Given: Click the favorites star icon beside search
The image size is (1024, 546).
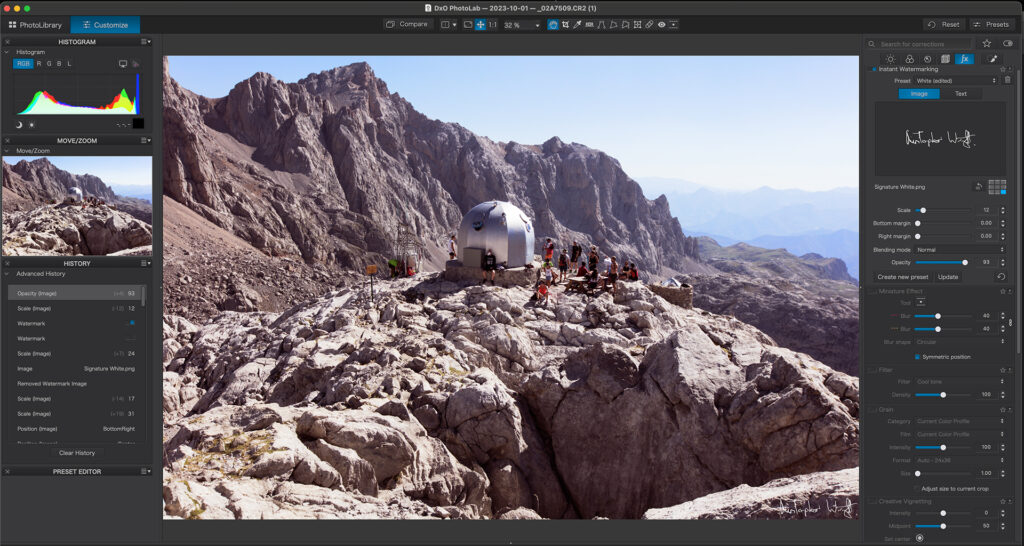Looking at the screenshot, I should click(x=987, y=44).
